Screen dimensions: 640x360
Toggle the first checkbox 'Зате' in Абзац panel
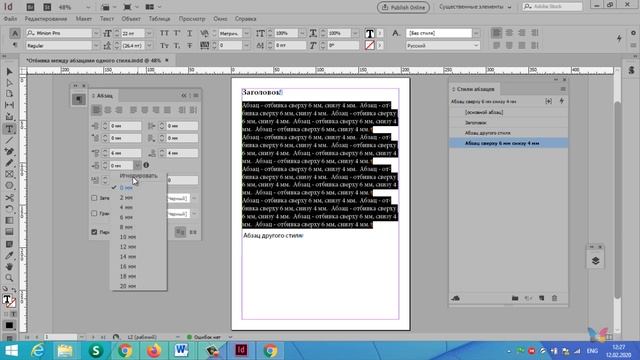pyautogui.click(x=94, y=198)
